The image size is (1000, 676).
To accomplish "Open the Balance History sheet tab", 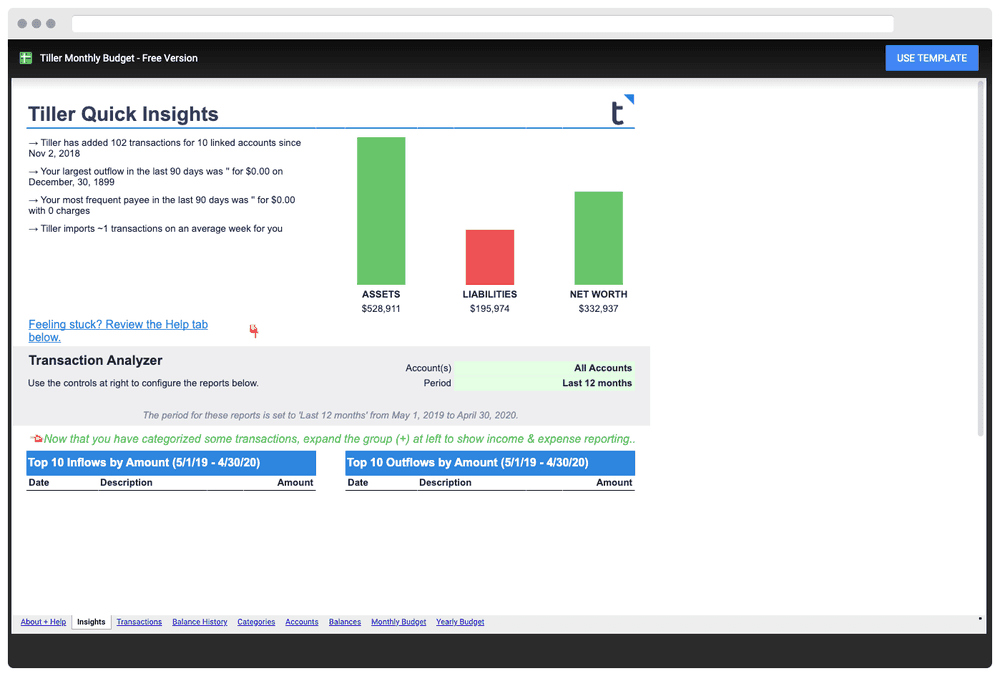I will coord(200,622).
